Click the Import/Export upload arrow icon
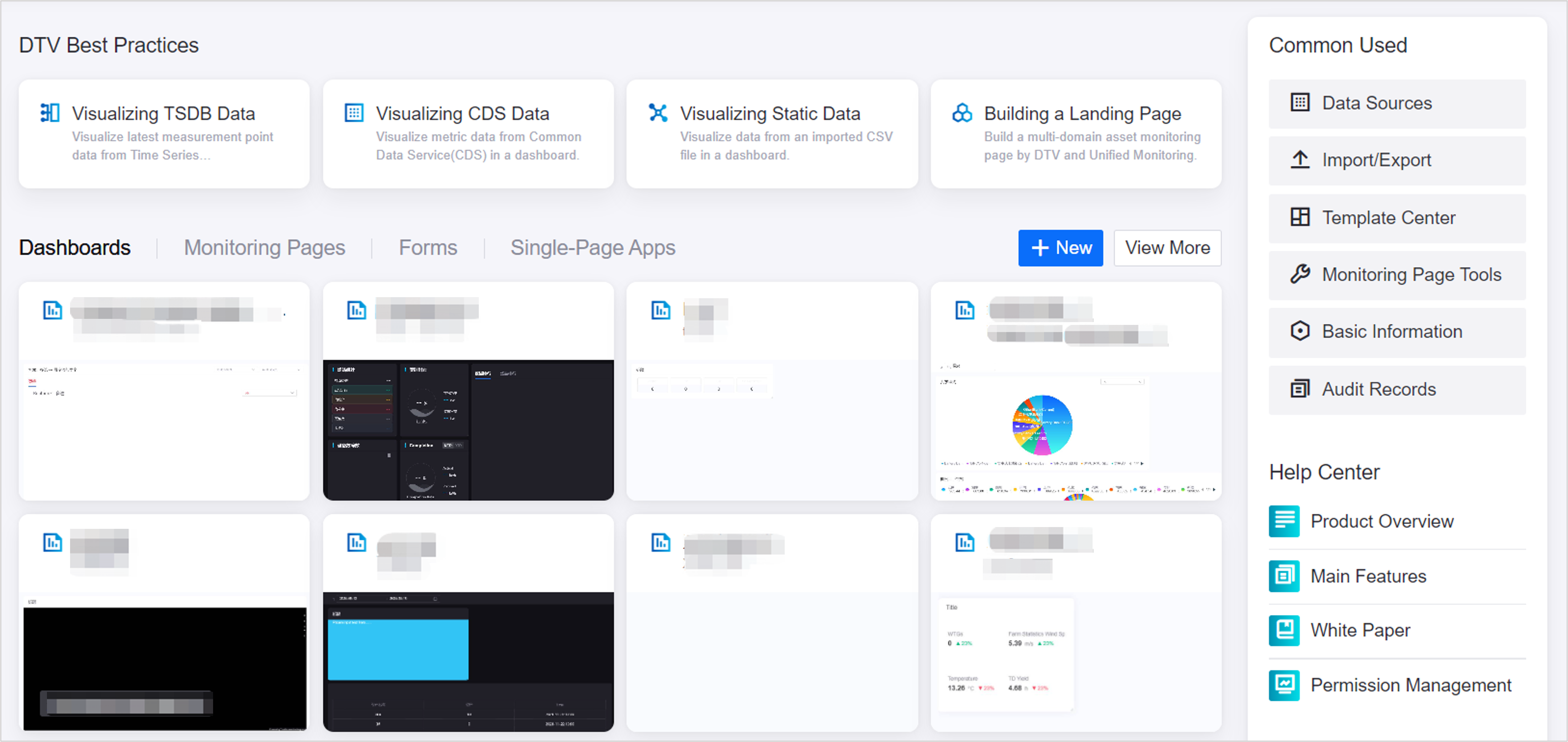This screenshot has height=742, width=1568. tap(1299, 159)
